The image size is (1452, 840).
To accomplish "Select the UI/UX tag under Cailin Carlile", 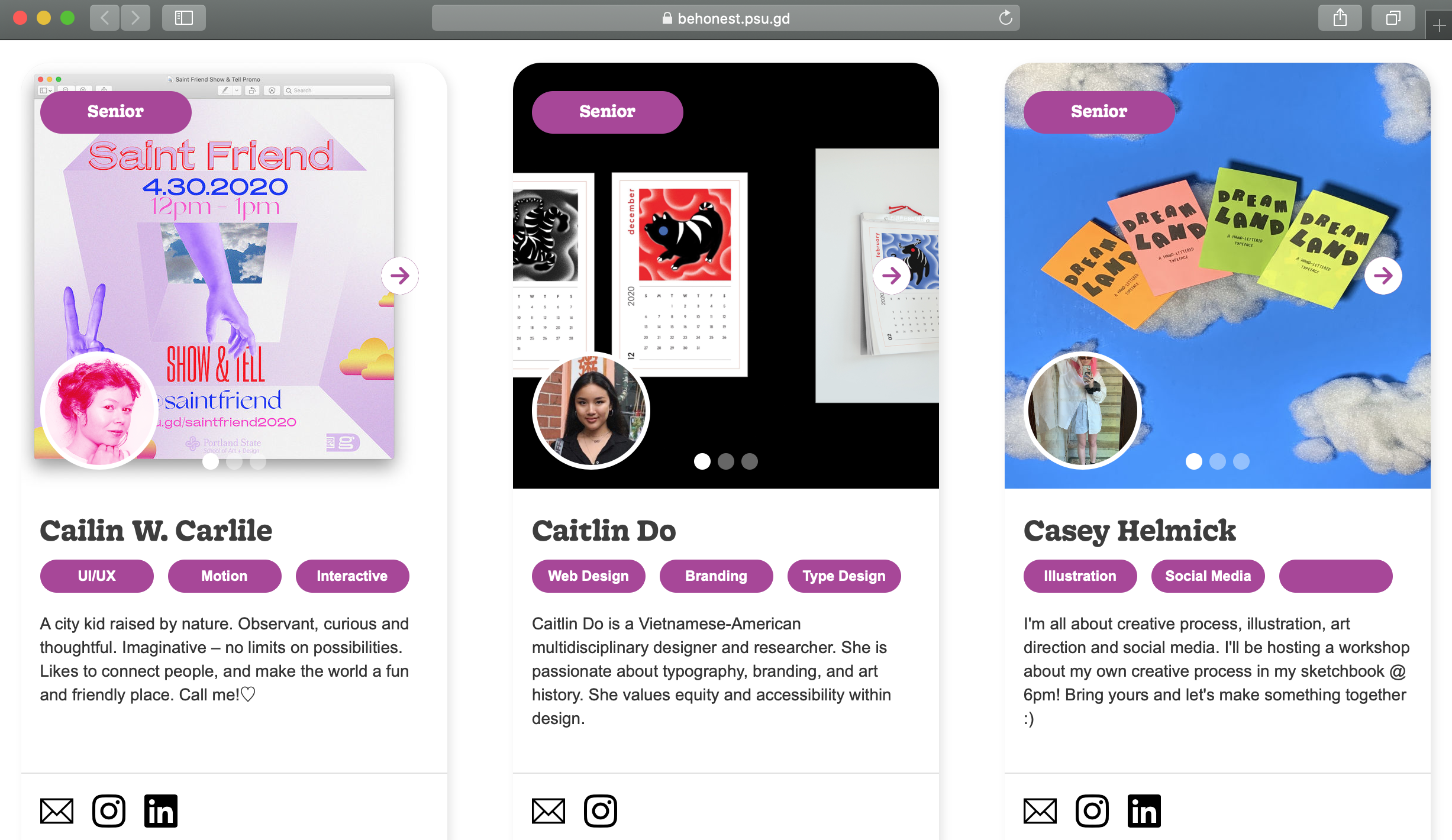I will coord(97,576).
